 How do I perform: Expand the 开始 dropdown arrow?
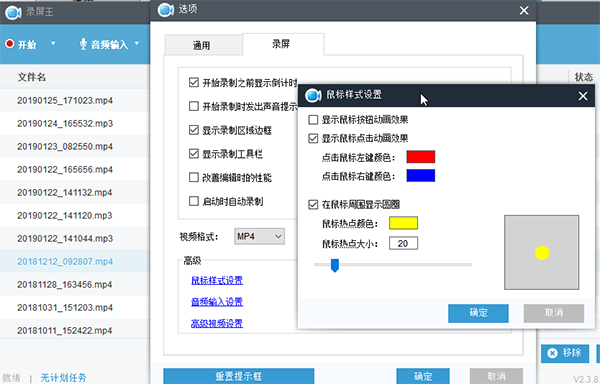(x=53, y=44)
